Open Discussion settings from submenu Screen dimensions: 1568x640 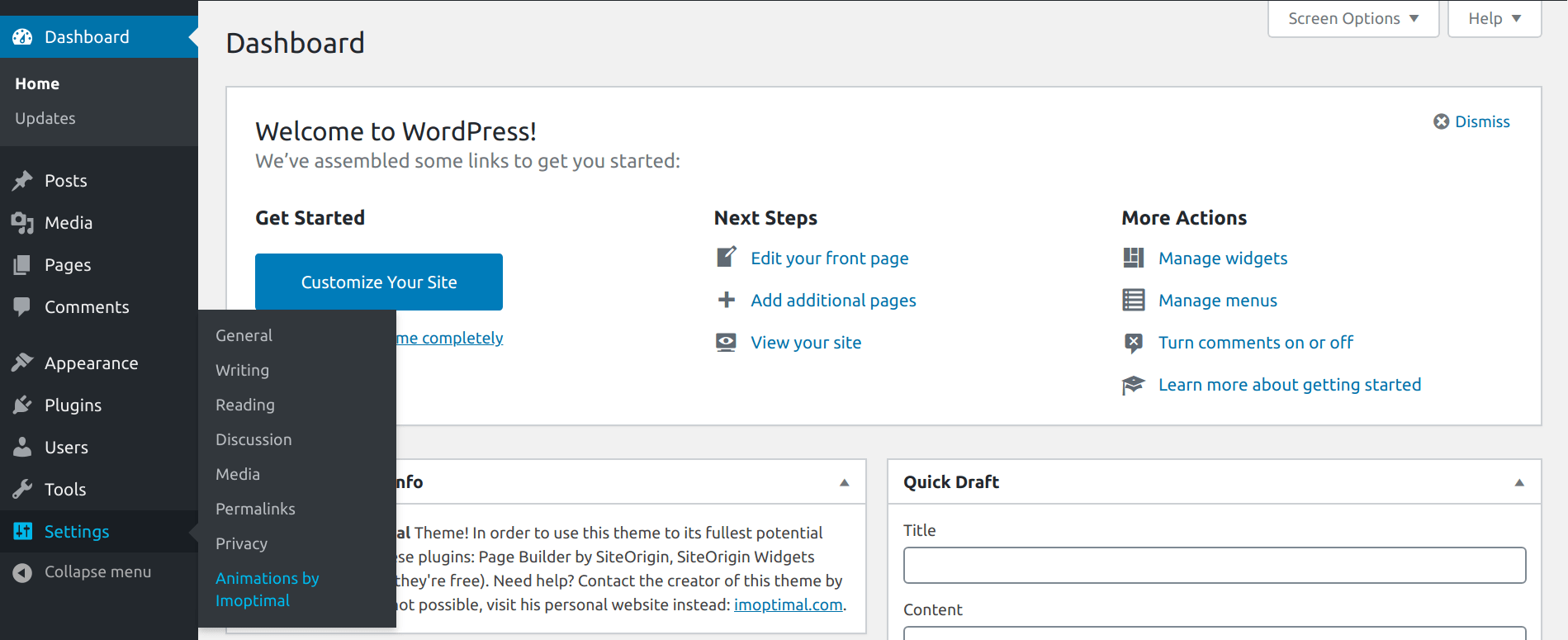[x=253, y=440]
